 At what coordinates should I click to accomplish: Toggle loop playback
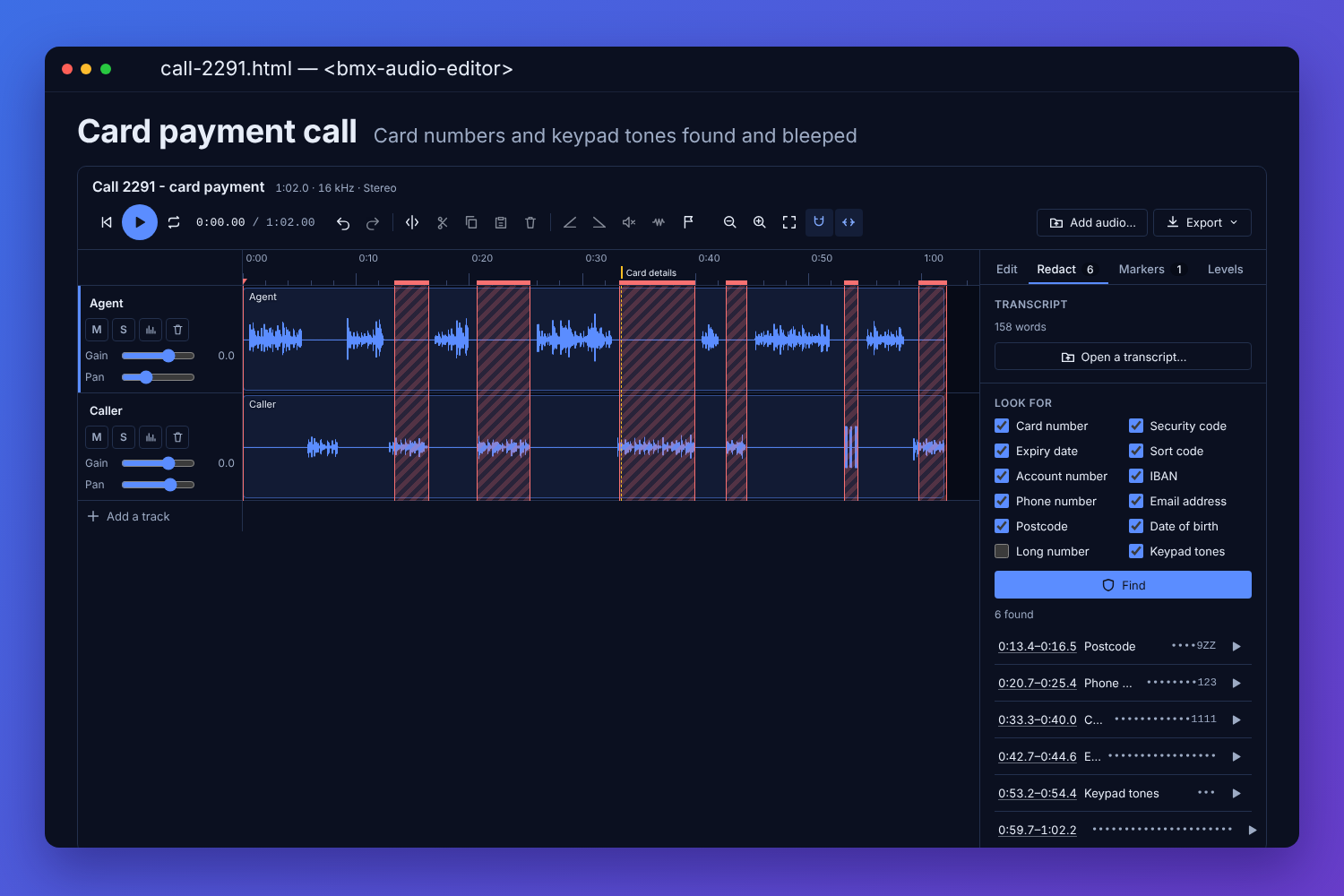pos(174,222)
